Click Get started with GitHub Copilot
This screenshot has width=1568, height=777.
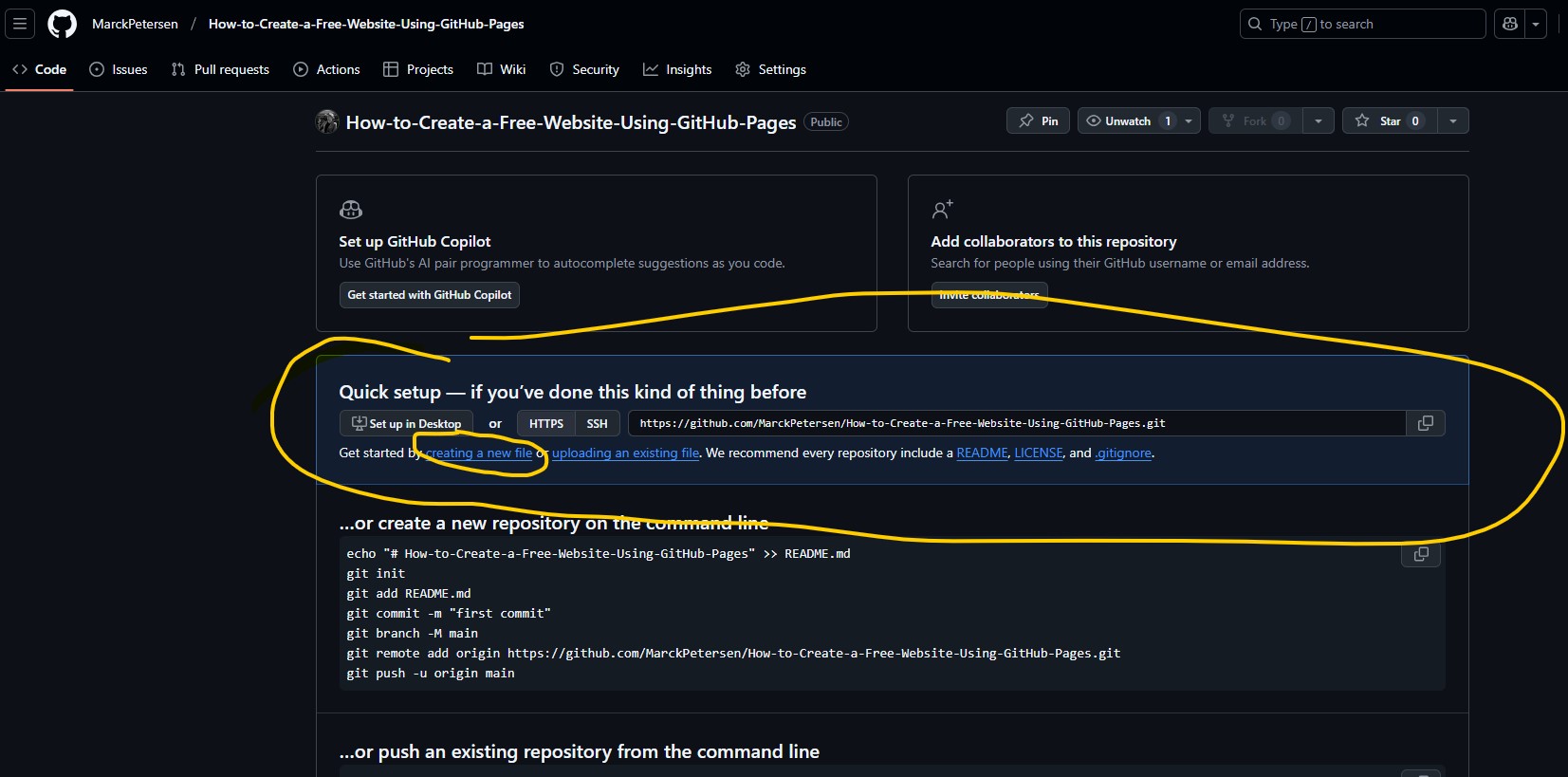[x=430, y=295]
